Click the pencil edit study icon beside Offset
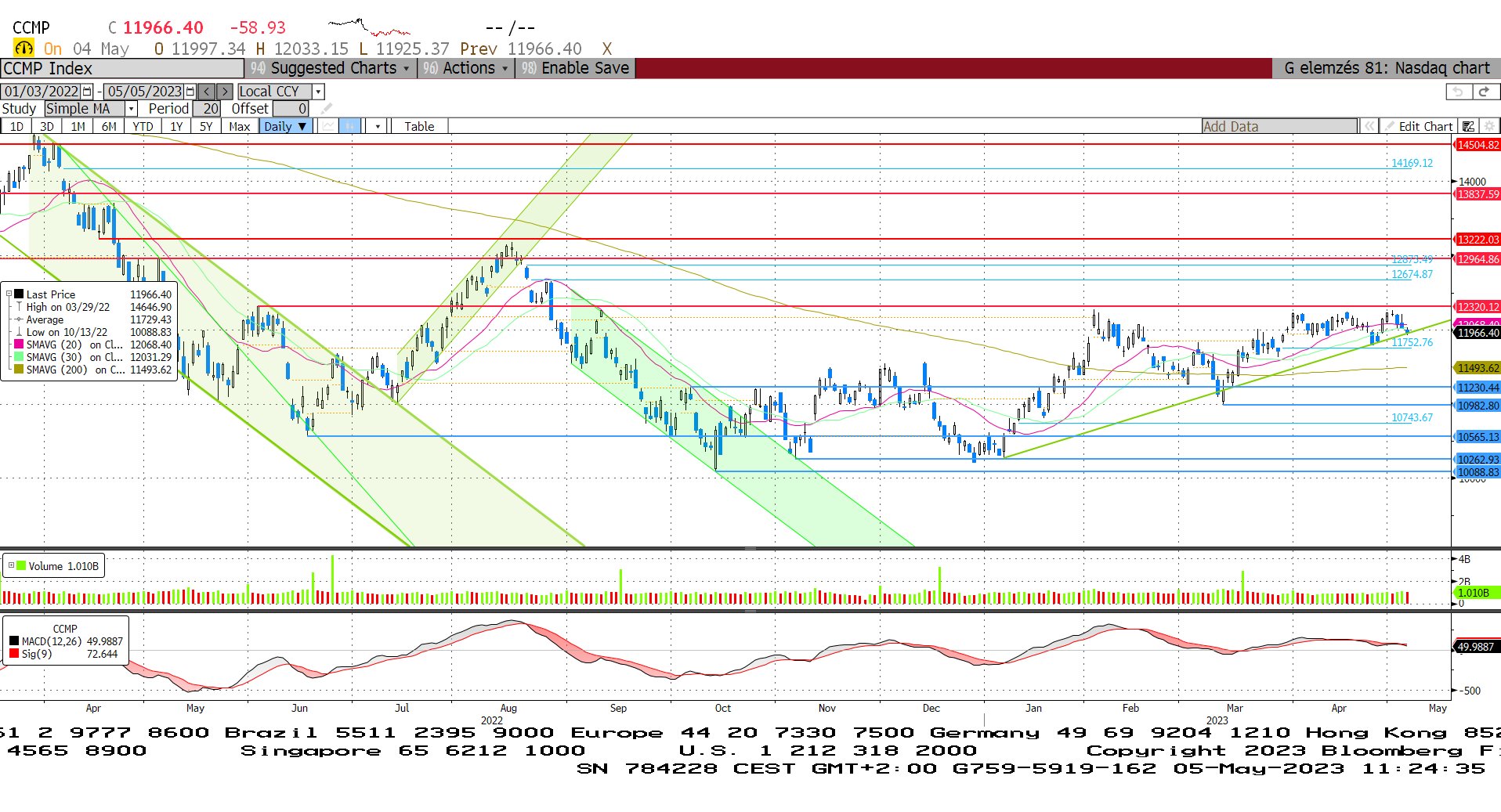The image size is (1501, 812). click(x=327, y=109)
